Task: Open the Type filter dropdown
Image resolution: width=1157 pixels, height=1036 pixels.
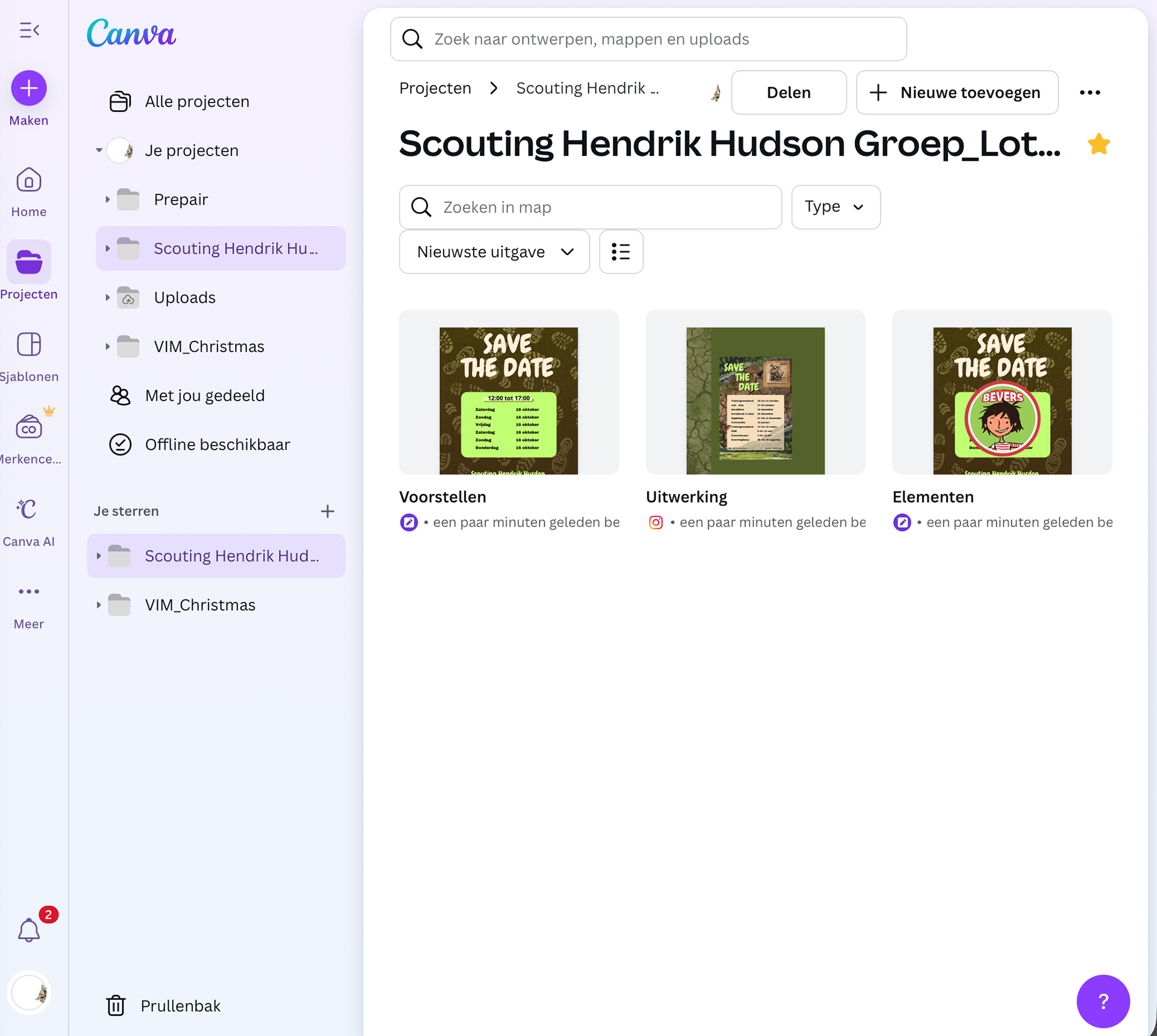Action: pyautogui.click(x=835, y=207)
